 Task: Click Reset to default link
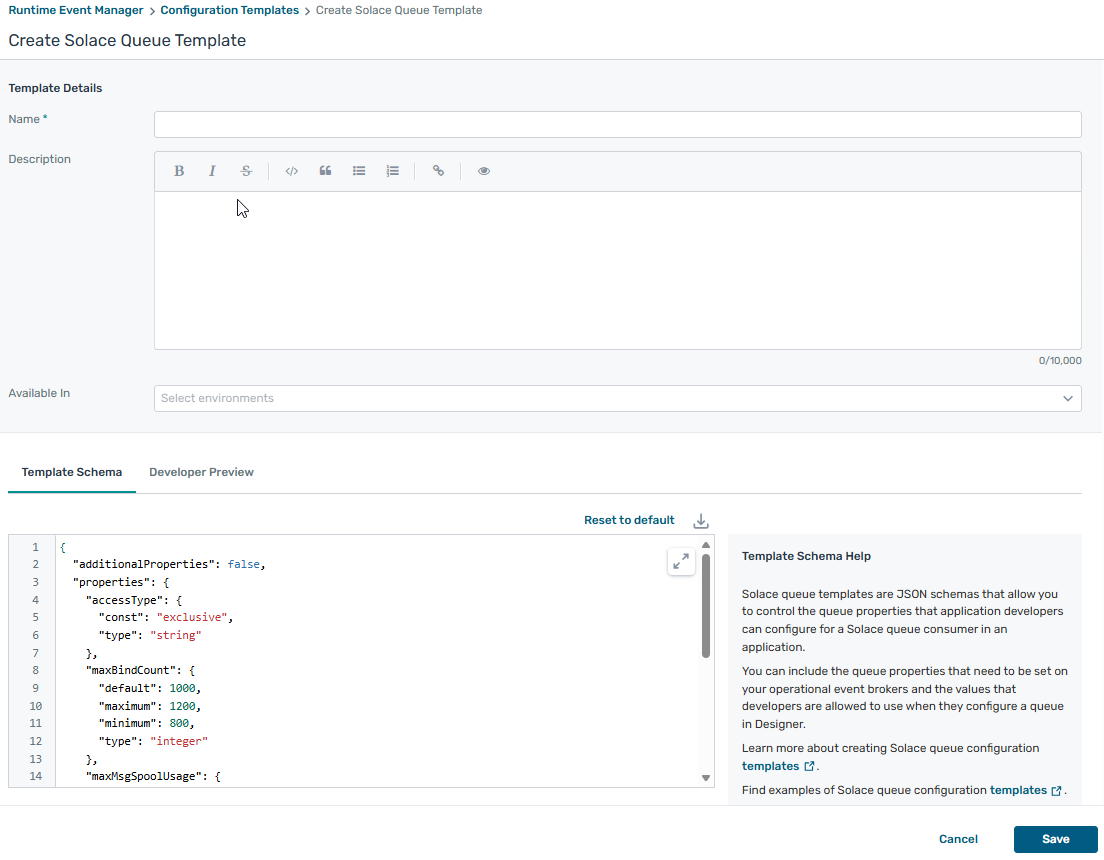[629, 520]
